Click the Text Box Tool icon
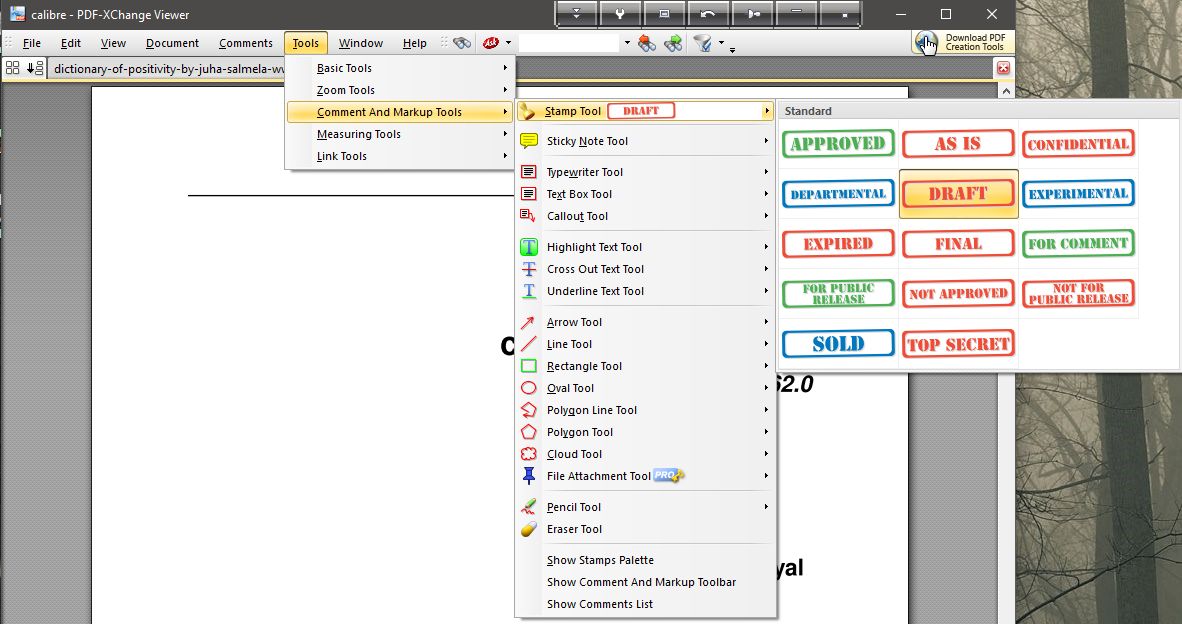Viewport: 1182px width, 624px height. click(x=528, y=194)
